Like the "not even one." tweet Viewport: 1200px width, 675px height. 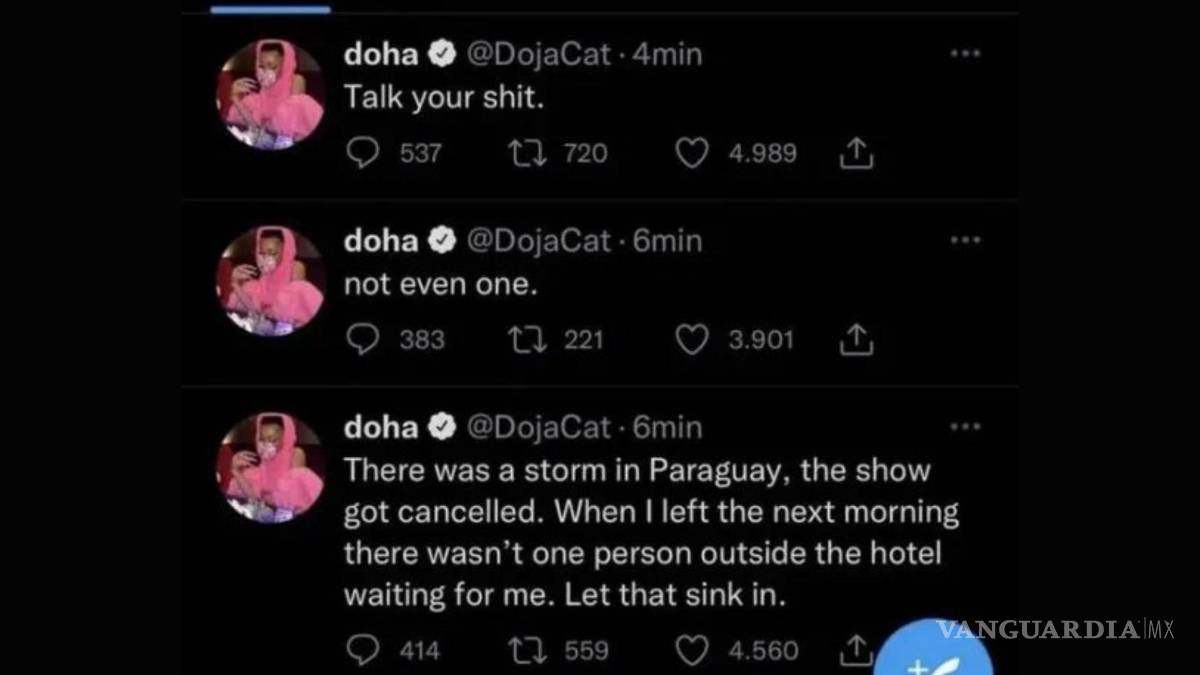tap(692, 338)
